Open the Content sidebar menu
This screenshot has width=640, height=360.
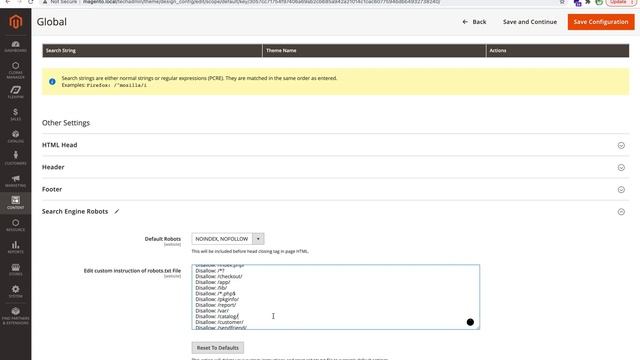coord(16,202)
